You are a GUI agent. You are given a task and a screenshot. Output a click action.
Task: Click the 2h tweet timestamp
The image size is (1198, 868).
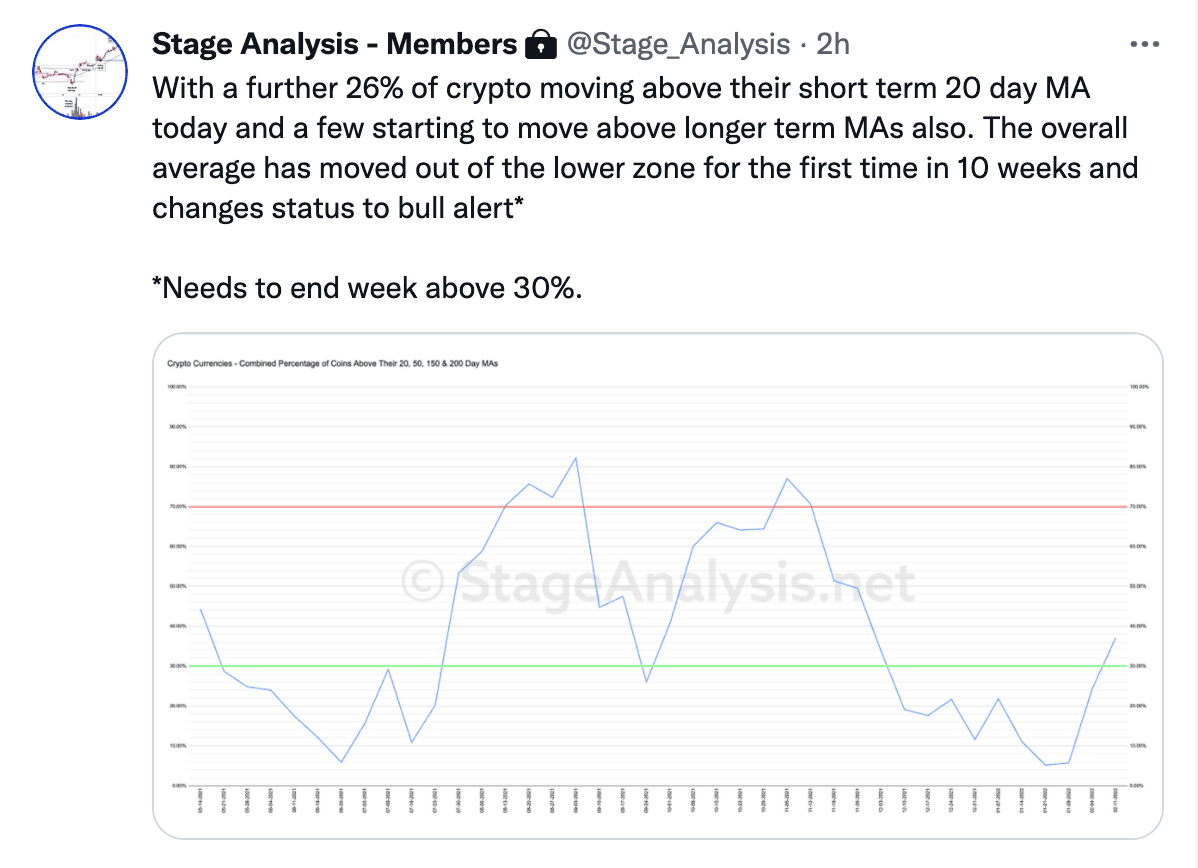pos(833,44)
